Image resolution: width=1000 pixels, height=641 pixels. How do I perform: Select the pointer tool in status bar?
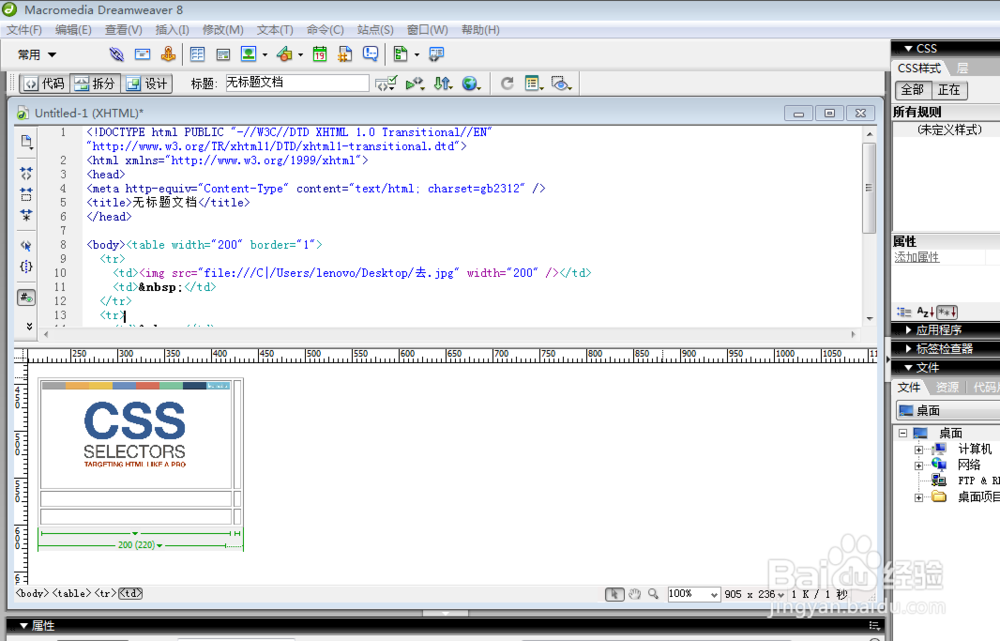tap(614, 594)
